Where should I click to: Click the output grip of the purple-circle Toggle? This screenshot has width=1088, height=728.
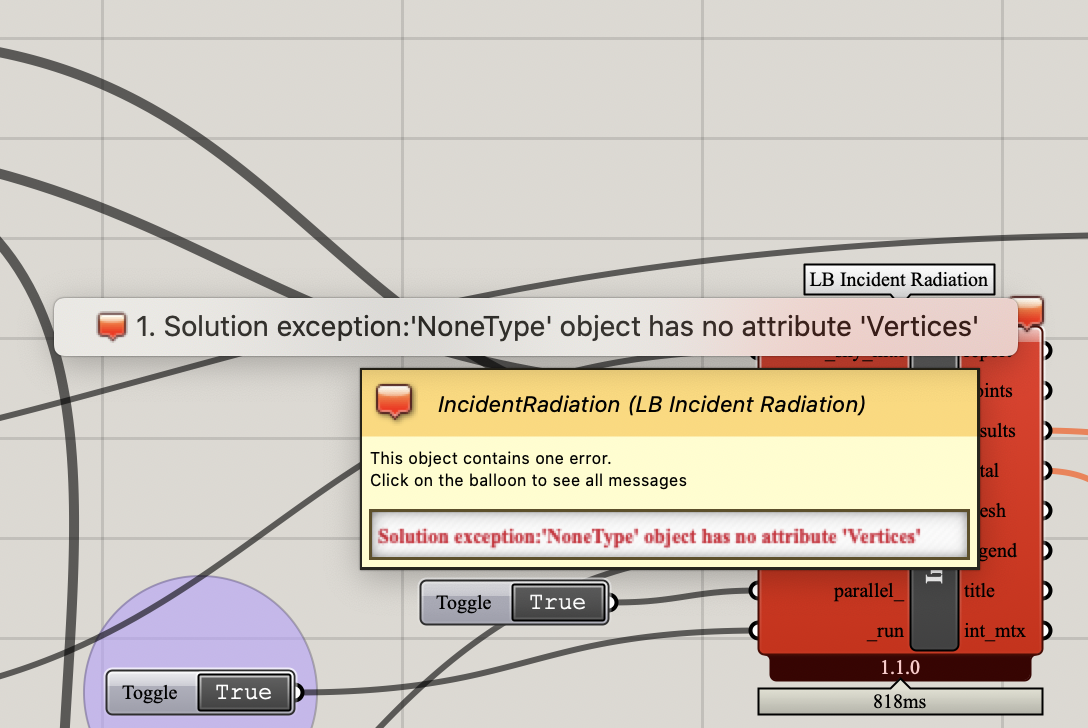pyautogui.click(x=299, y=692)
